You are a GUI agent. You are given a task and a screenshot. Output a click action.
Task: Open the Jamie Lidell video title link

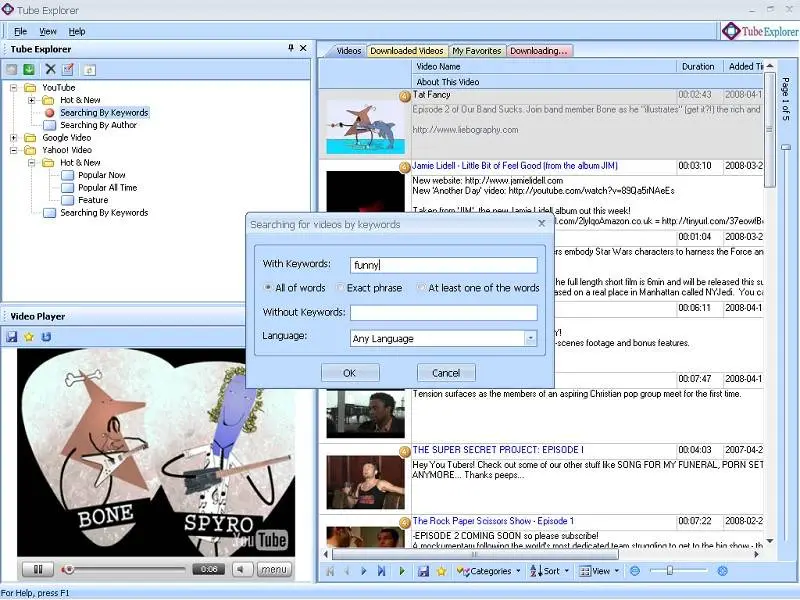(x=515, y=166)
